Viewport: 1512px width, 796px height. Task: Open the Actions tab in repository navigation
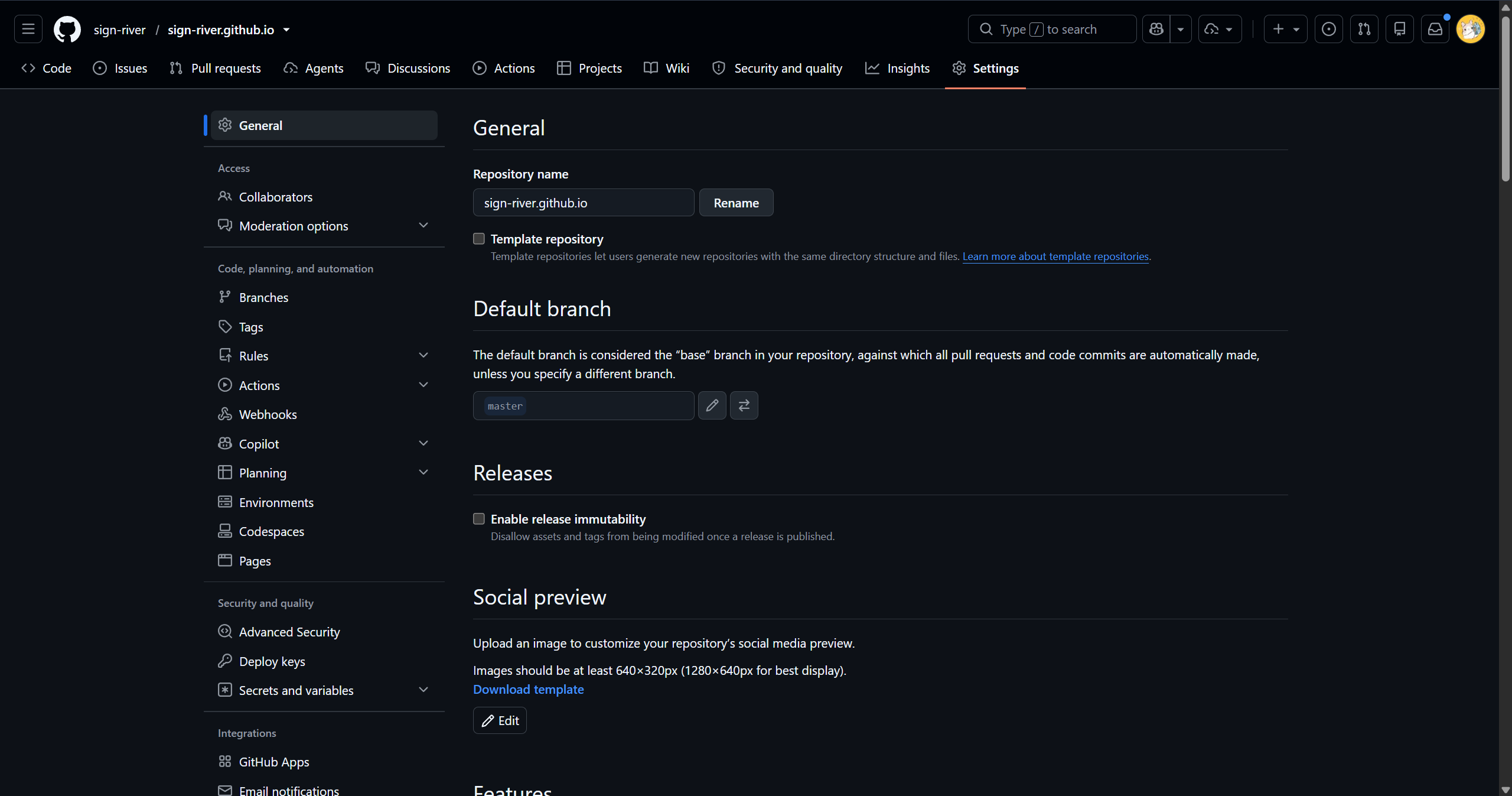(x=504, y=68)
